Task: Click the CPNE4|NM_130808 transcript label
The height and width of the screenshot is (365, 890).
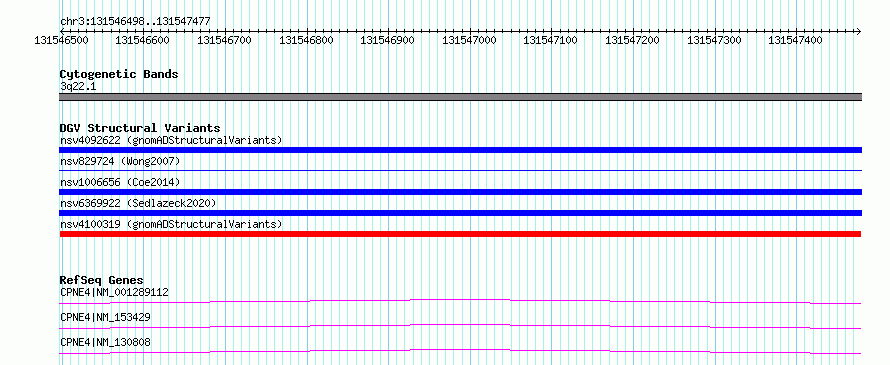Action: click(x=105, y=342)
